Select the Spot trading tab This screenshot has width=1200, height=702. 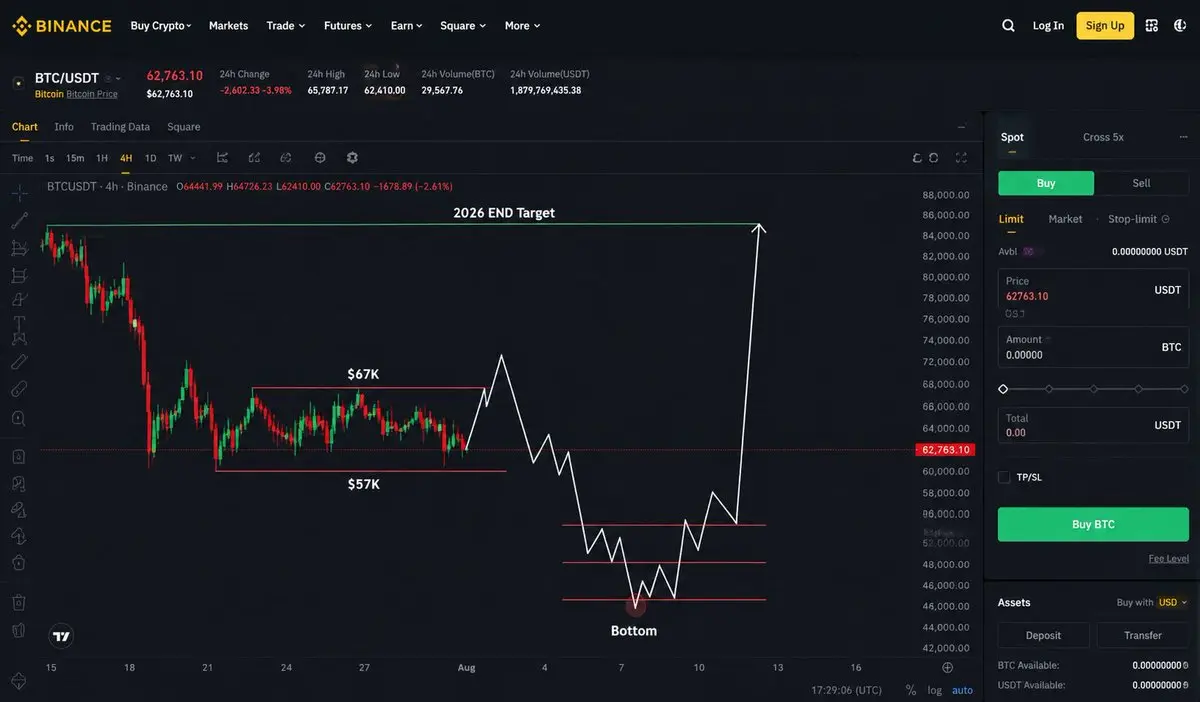point(1012,137)
